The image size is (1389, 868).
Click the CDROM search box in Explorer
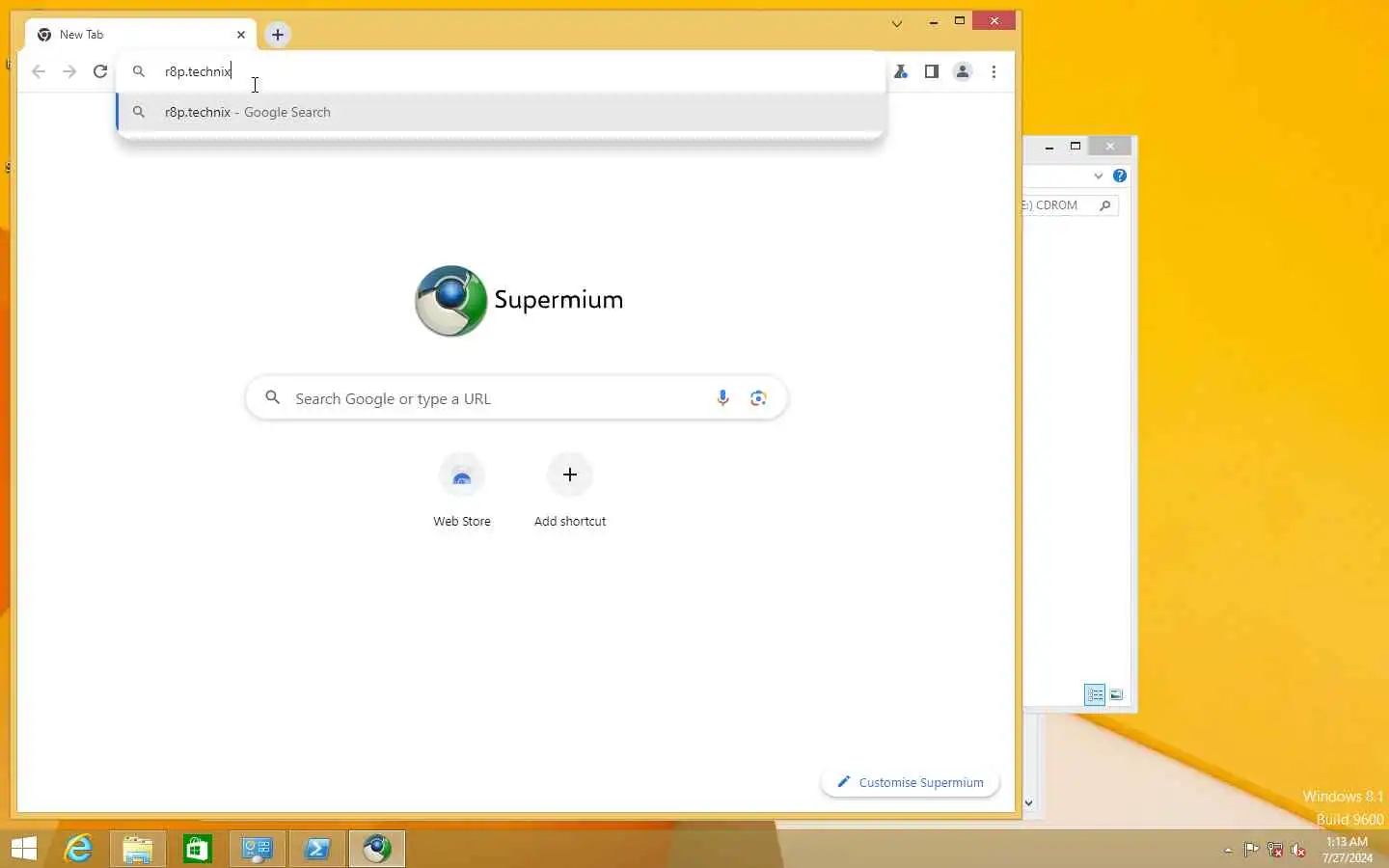[1071, 205]
